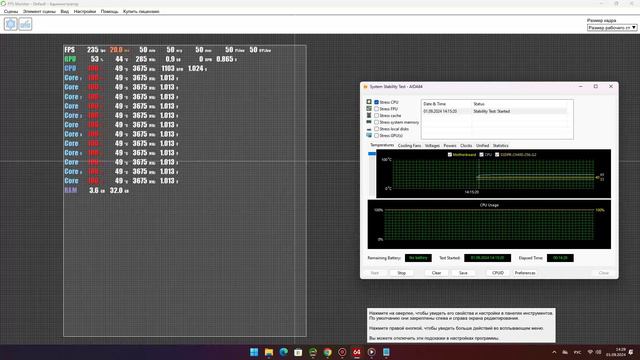Open the network and volume tray panel
Screen dimensions: 640x360
click(x=594, y=352)
